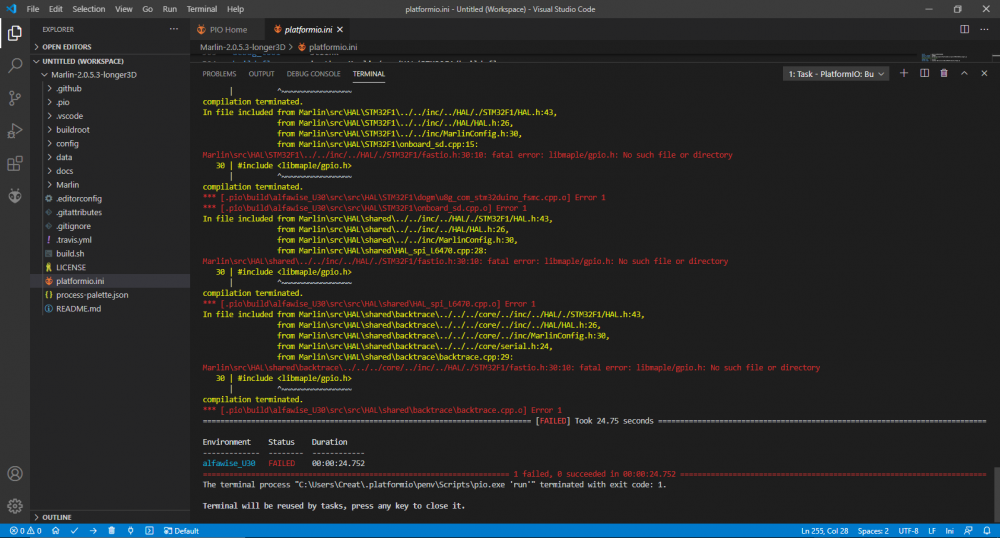Click terminal scrollbar thumb
This screenshot has height=538, width=1000.
(x=996, y=495)
